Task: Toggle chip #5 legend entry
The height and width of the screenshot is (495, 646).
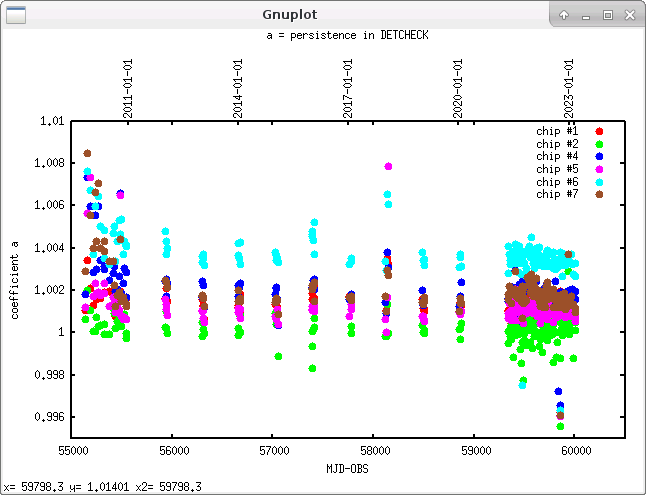Action: pos(558,169)
